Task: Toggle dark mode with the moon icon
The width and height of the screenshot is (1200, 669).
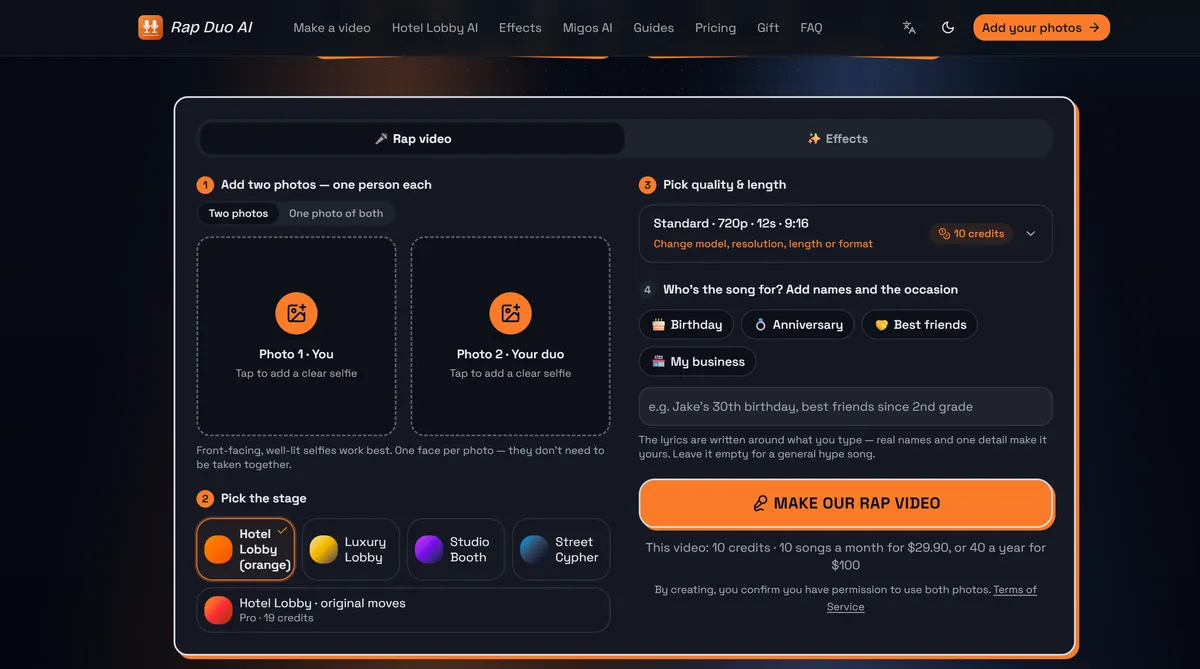Action: (948, 28)
